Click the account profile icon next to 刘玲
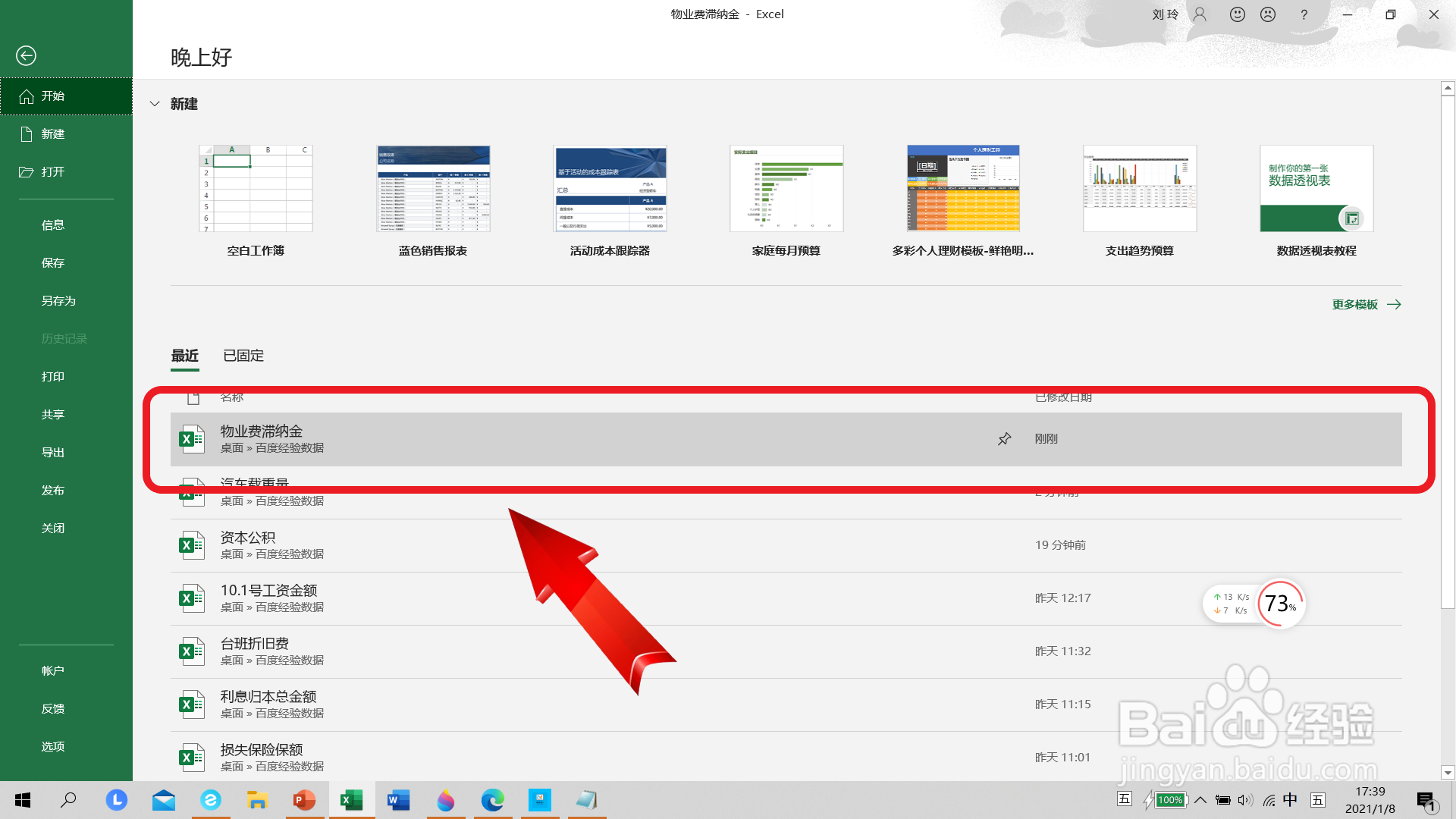 pos(1200,14)
